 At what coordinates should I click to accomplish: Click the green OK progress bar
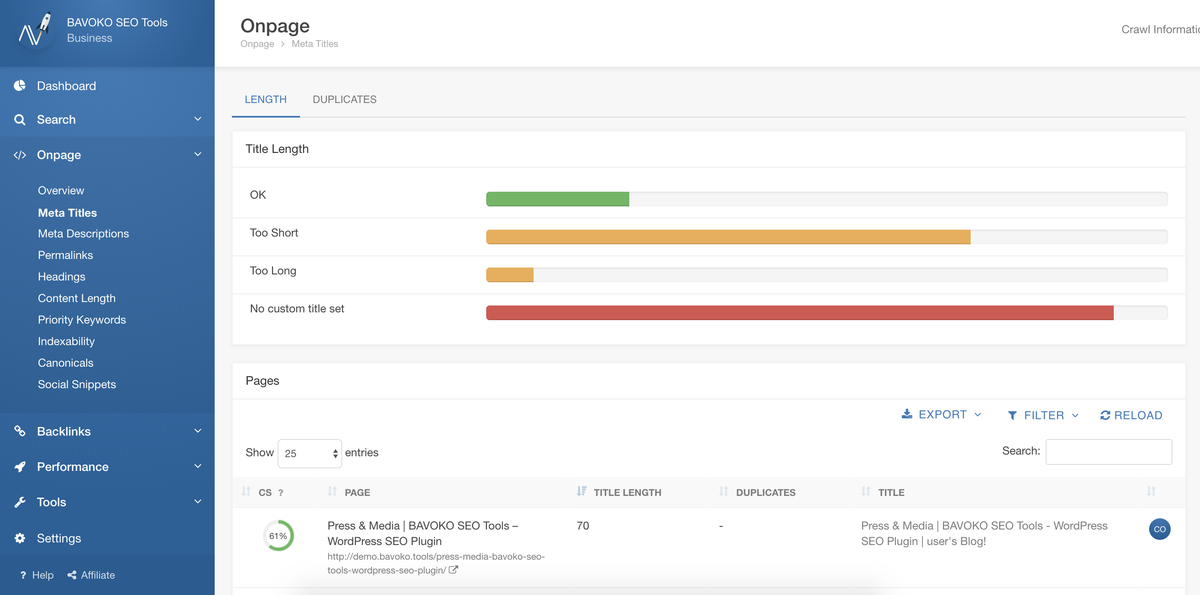557,199
